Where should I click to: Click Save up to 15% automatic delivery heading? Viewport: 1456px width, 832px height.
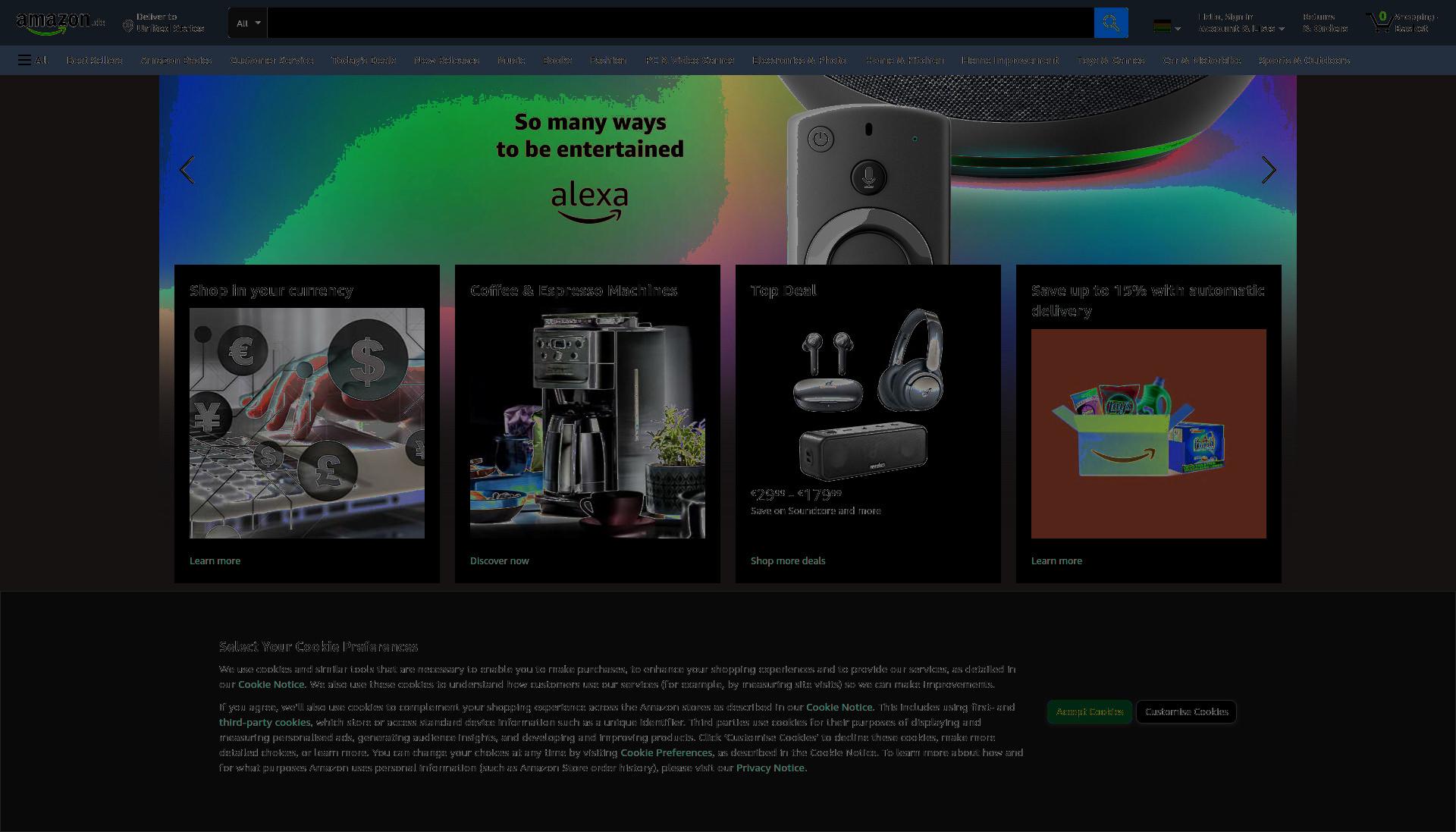pos(1148,300)
